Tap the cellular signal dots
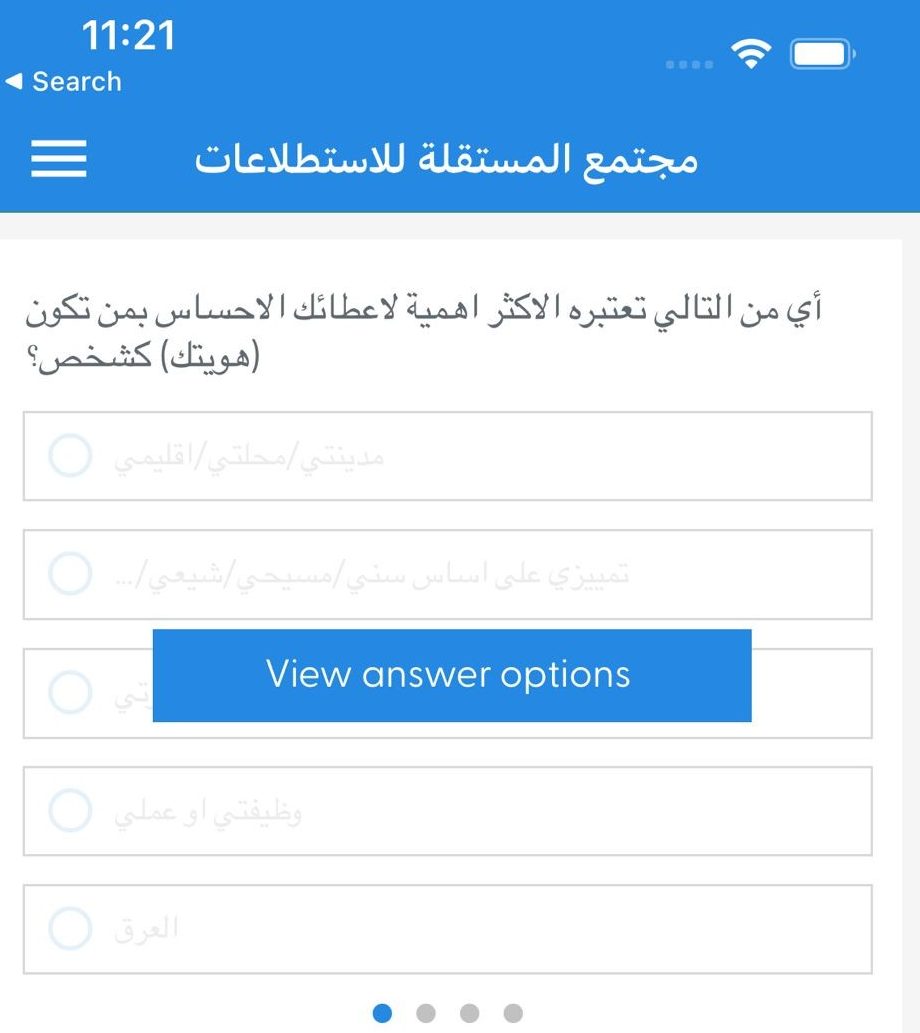Image resolution: width=920 pixels, height=1033 pixels. click(x=689, y=64)
